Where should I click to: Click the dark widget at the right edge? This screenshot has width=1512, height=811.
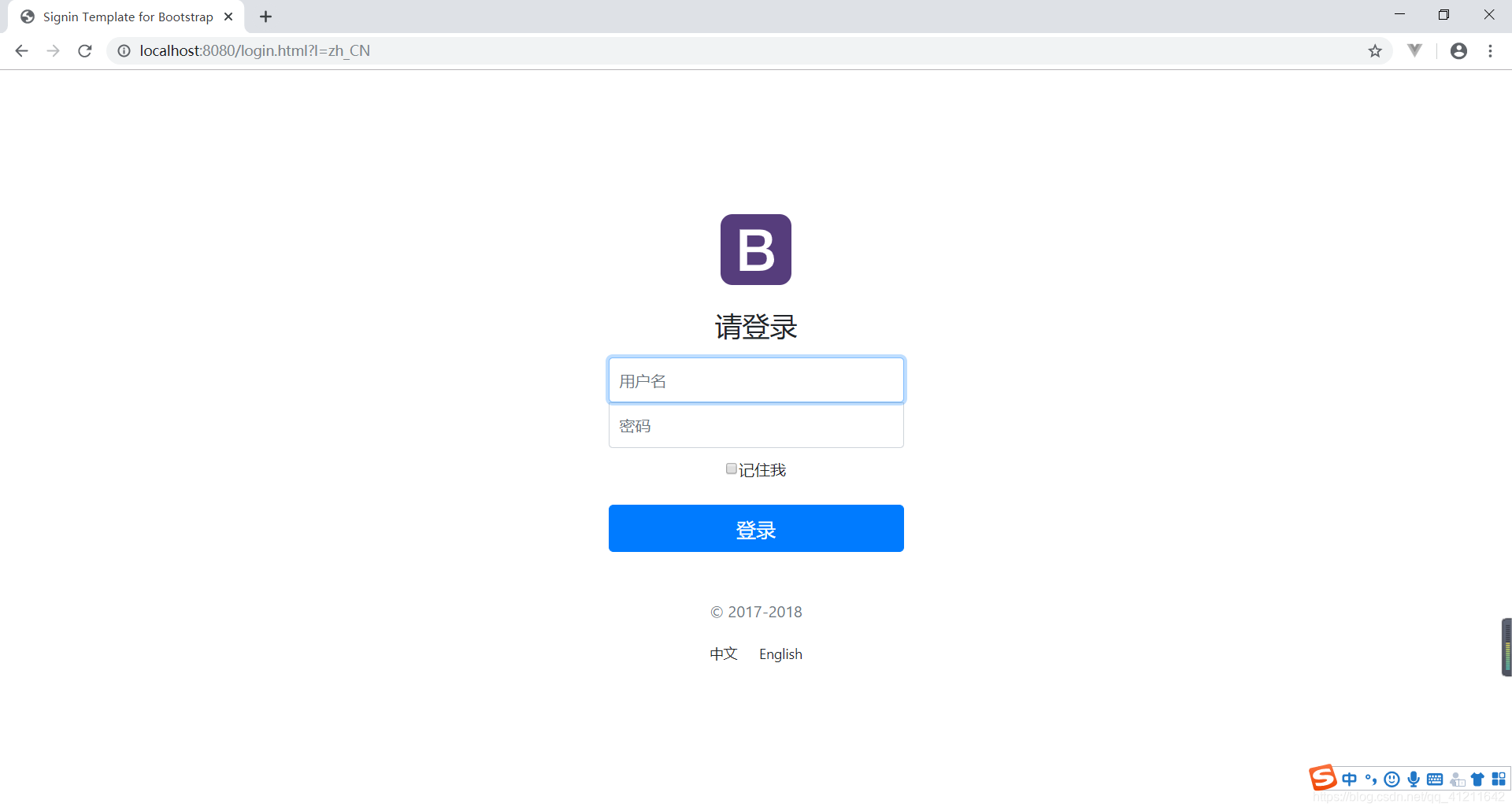click(x=1506, y=647)
